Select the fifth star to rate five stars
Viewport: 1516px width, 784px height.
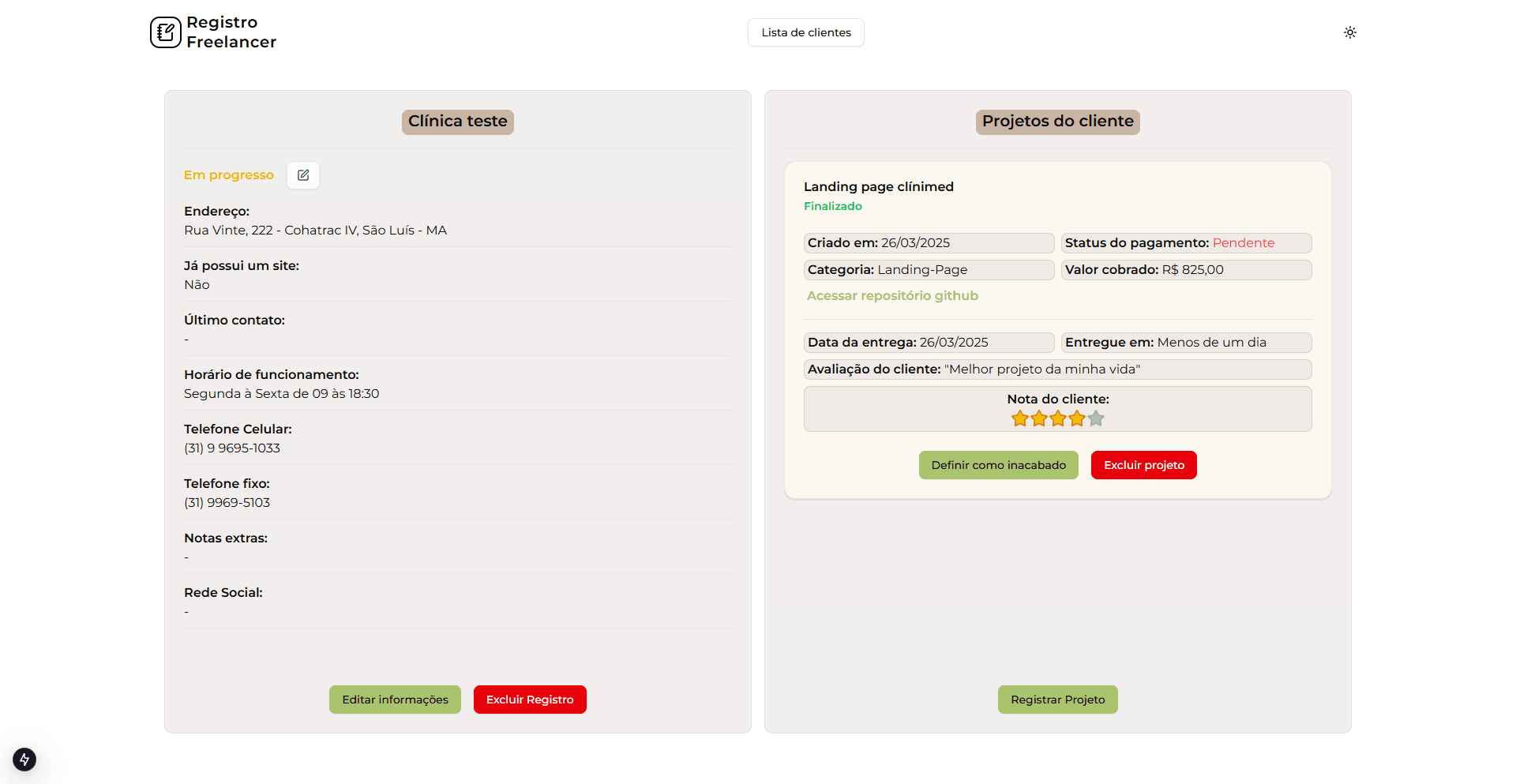point(1095,418)
